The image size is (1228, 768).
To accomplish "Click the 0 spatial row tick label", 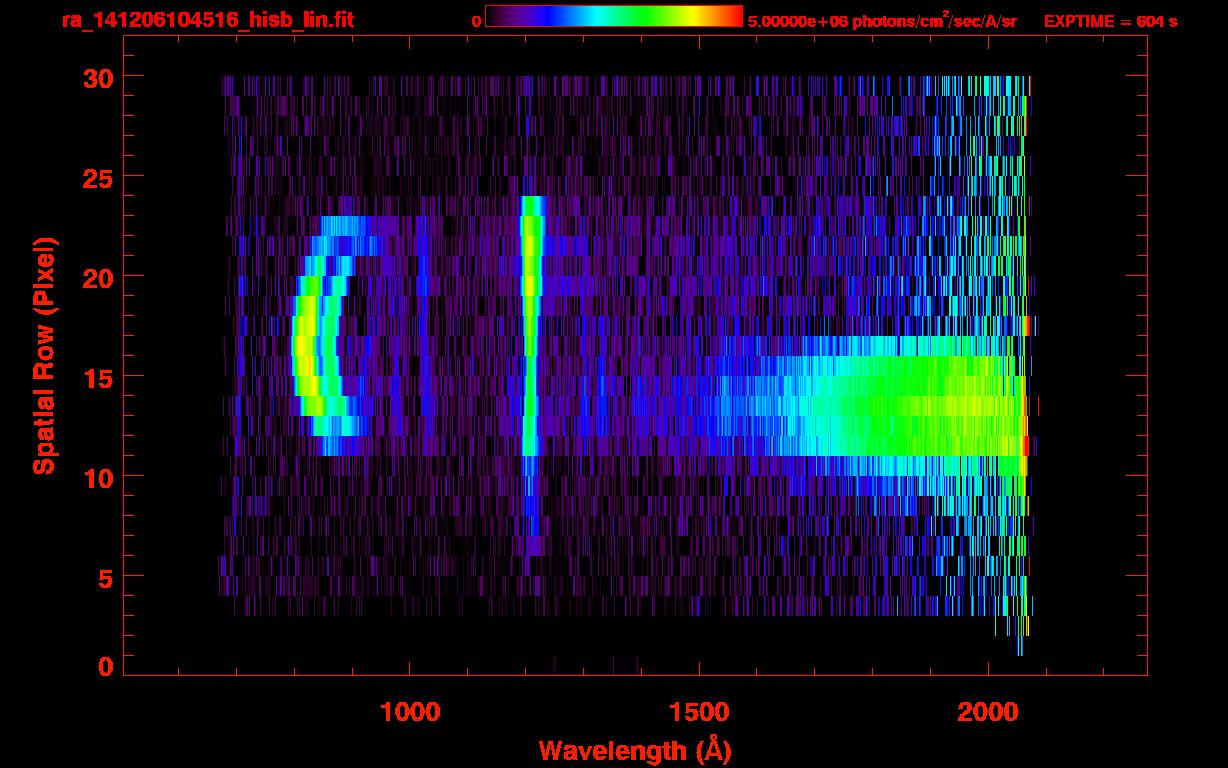I will click(105, 667).
